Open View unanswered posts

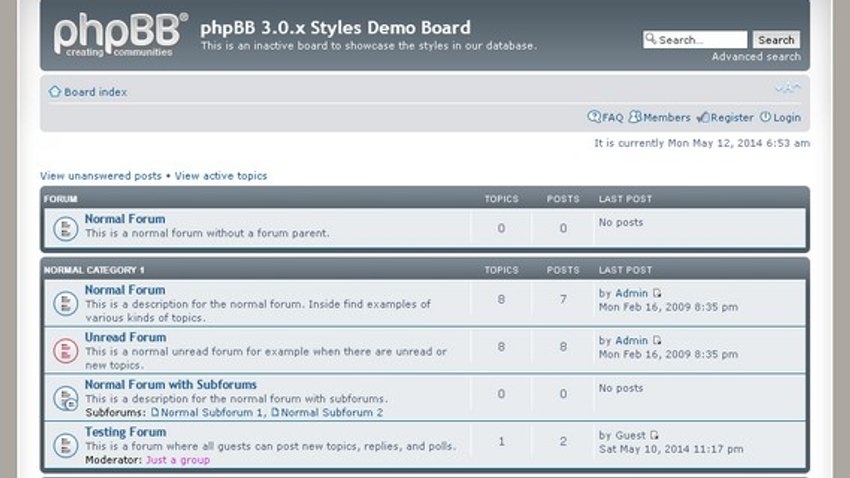101,176
